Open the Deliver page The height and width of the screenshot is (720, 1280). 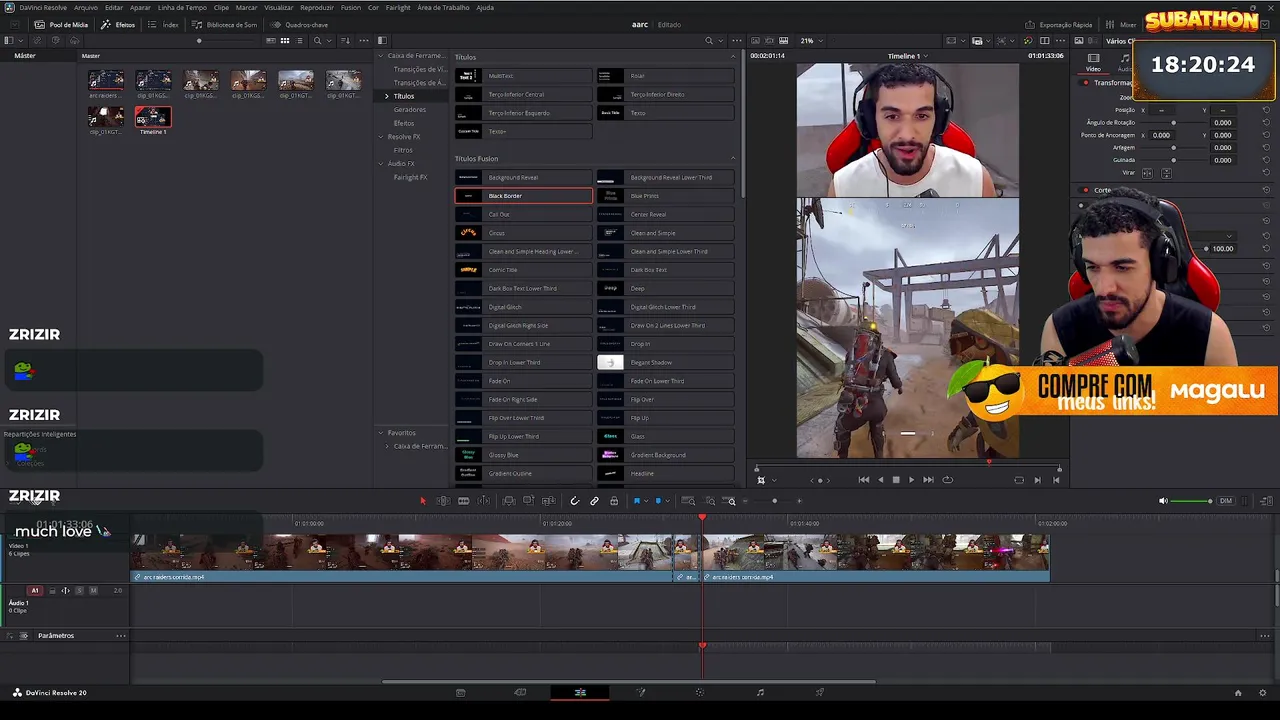click(820, 692)
